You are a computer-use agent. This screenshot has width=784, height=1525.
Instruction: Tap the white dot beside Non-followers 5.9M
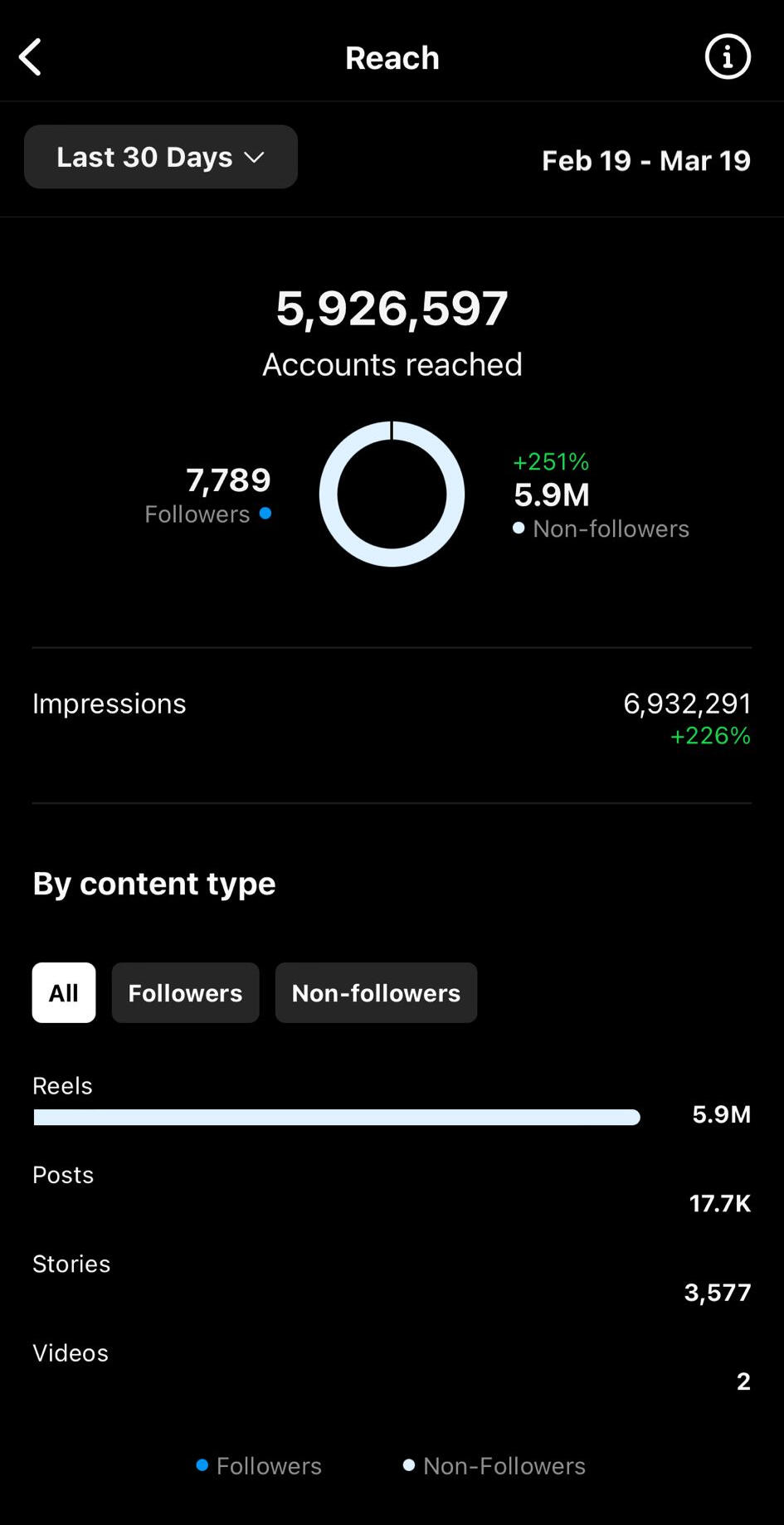tap(519, 528)
